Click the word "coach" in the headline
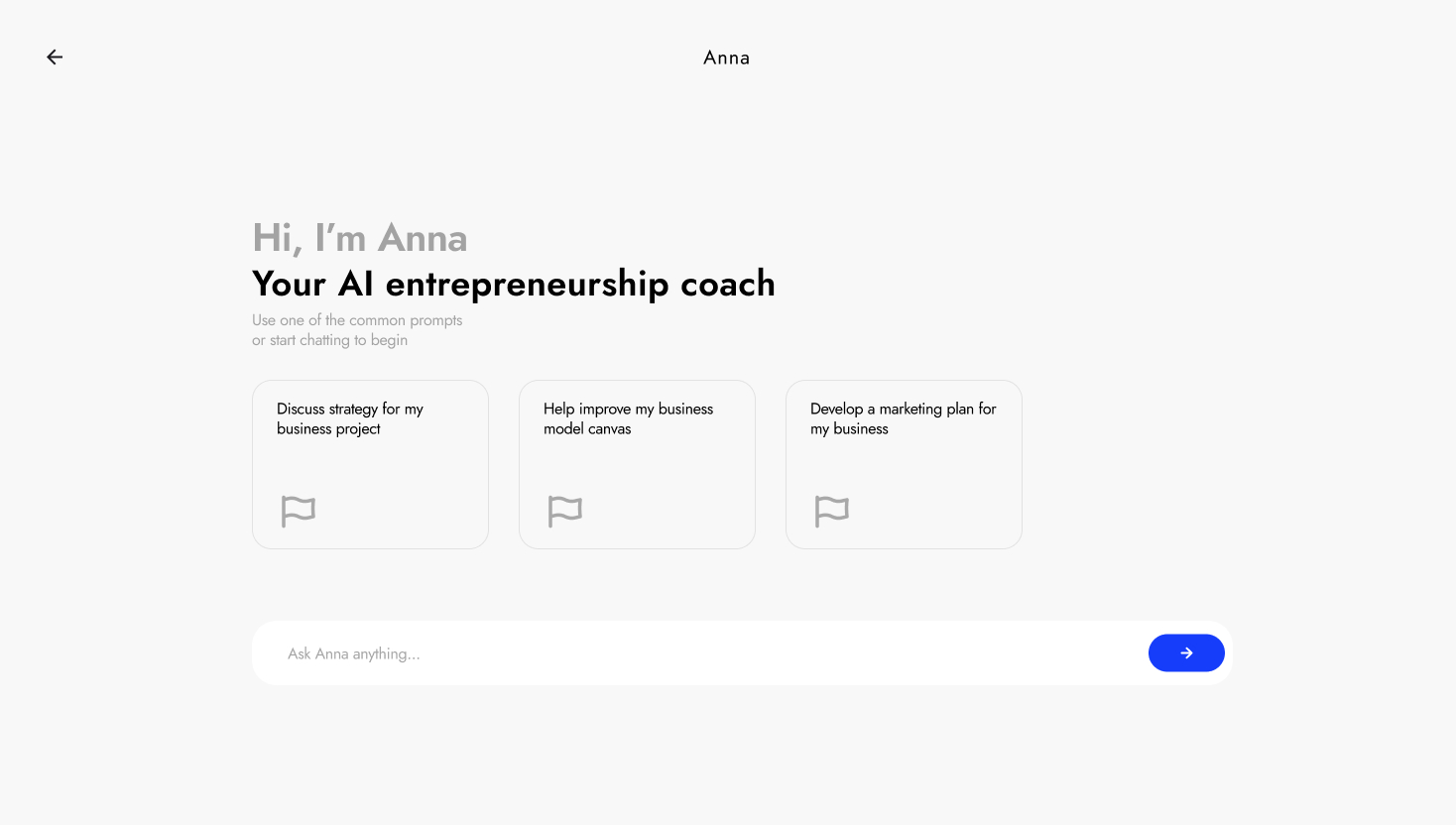The image size is (1456, 825). point(728,285)
